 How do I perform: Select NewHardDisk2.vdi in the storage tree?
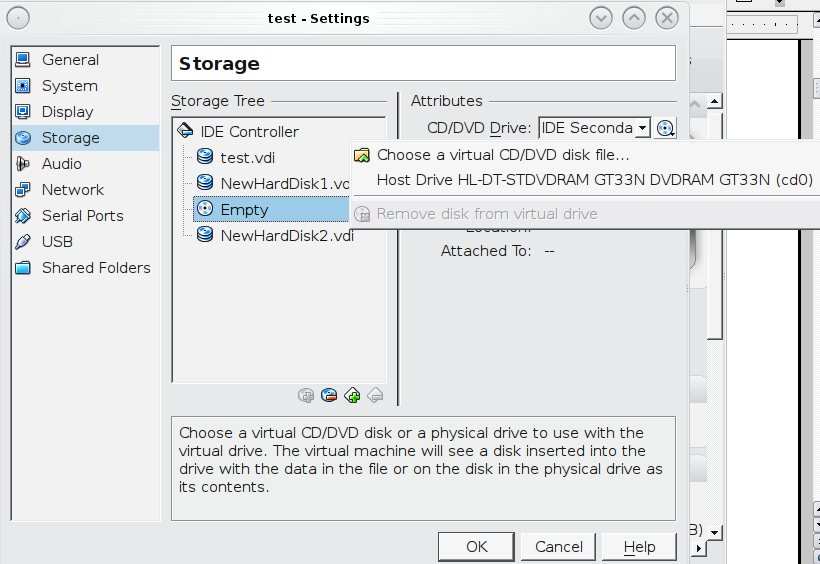(x=286, y=236)
